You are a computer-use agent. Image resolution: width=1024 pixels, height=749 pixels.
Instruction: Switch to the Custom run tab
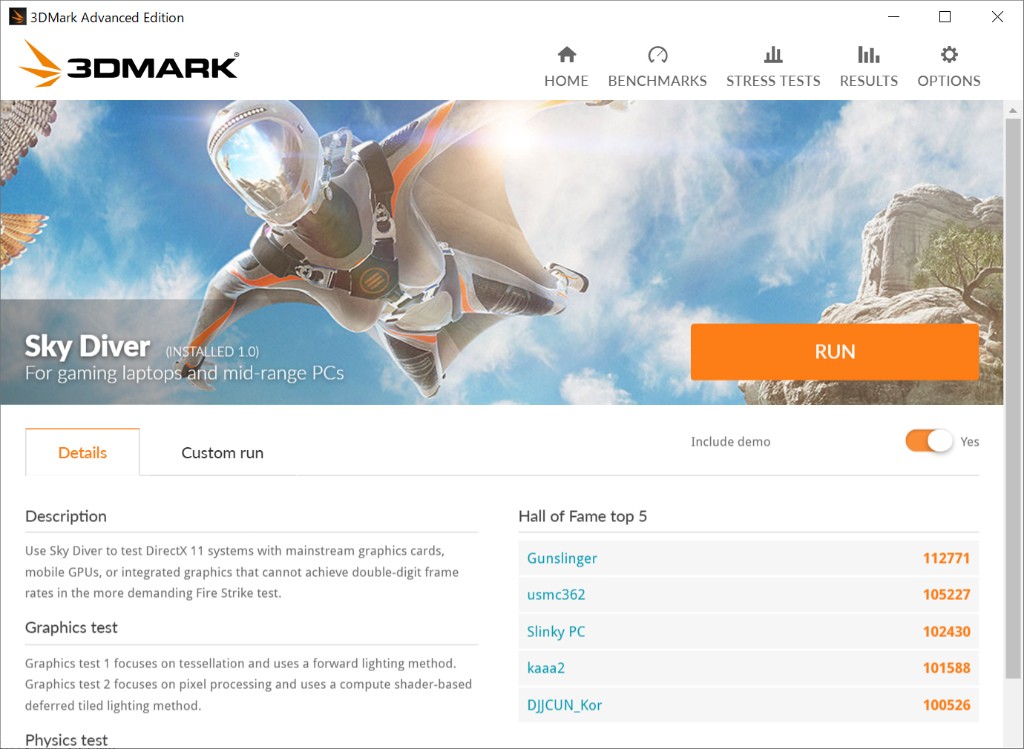tap(223, 453)
